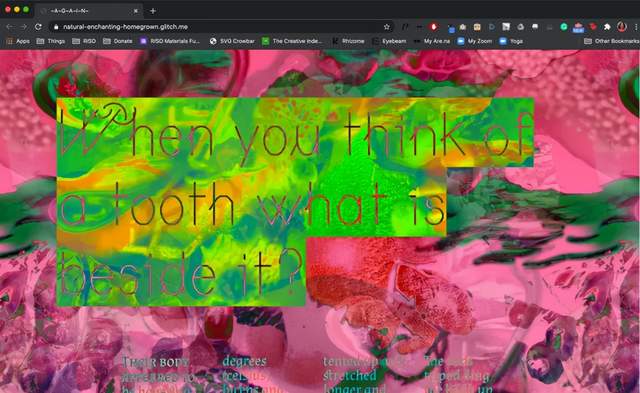640x393 pixels.
Task: Click the blue badge extension icon with label
Action: click(578, 27)
